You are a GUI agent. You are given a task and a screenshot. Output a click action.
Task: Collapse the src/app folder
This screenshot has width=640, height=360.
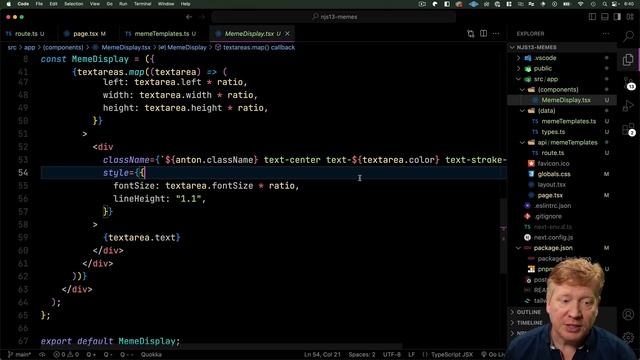[519, 79]
